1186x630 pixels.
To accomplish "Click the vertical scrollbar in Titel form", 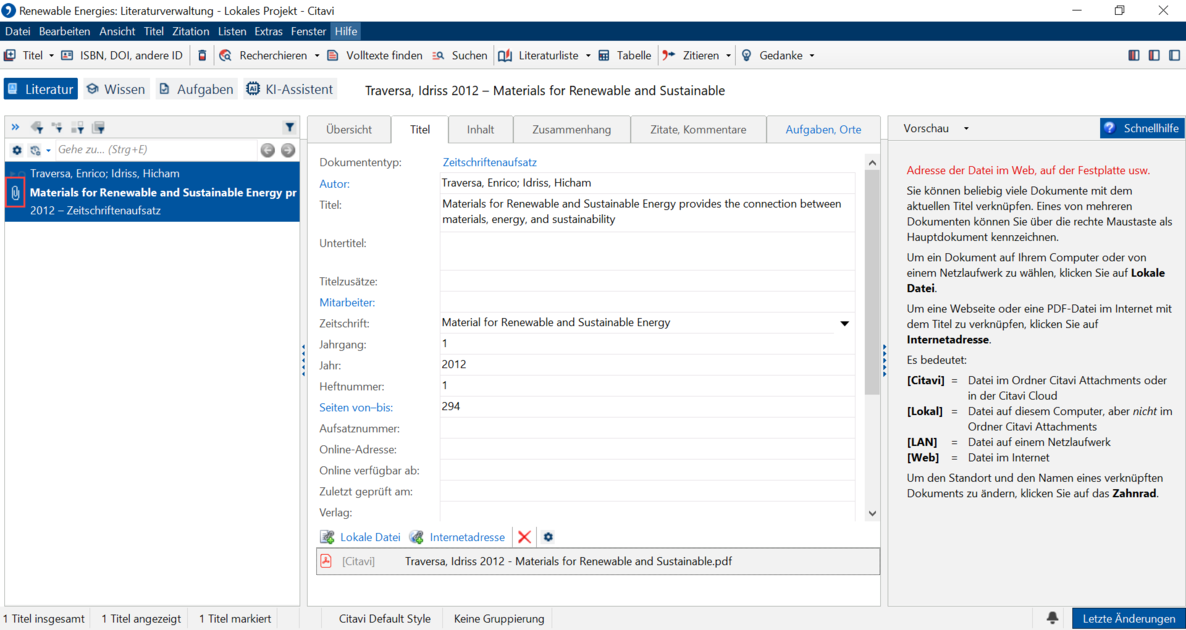I will (x=871, y=338).
